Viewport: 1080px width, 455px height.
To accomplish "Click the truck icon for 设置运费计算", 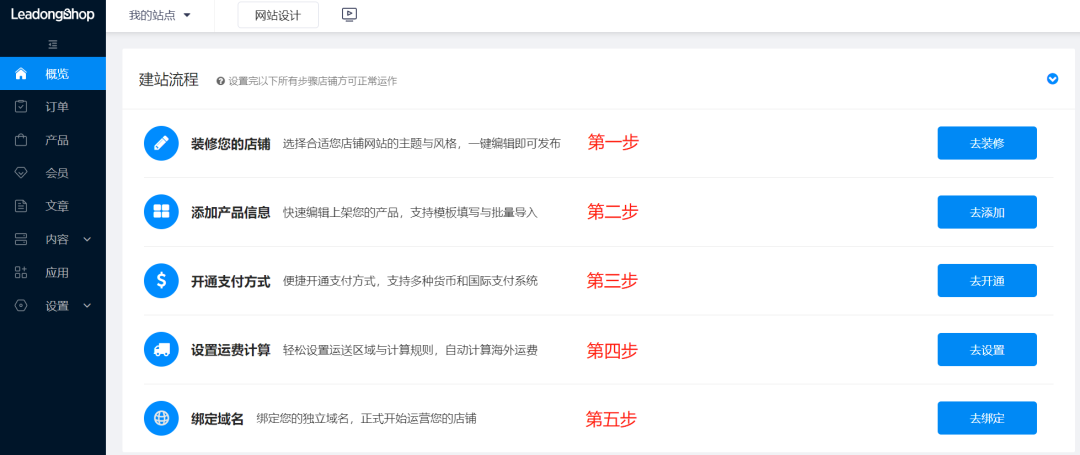I will (160, 350).
